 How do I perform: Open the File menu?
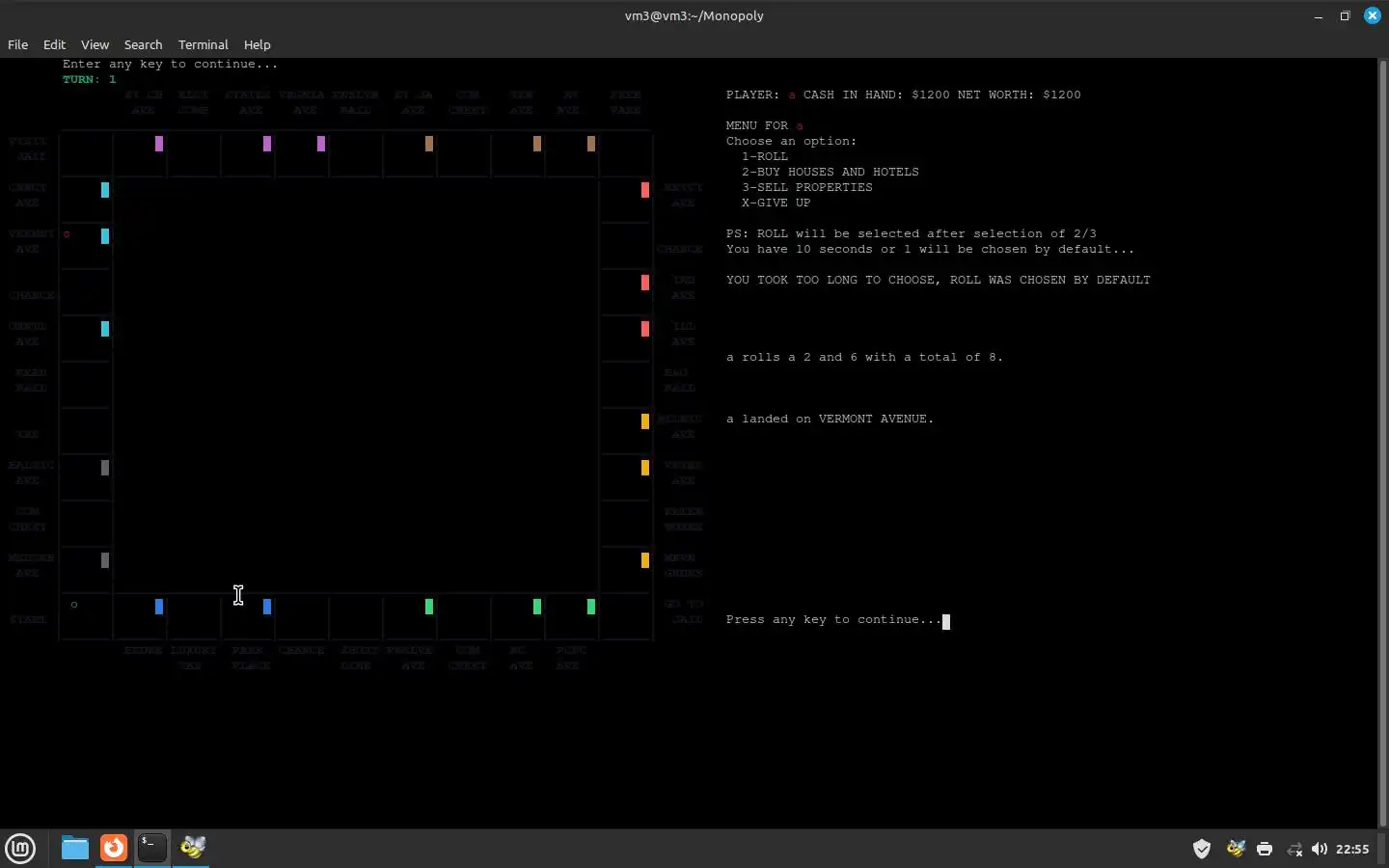pos(17,44)
